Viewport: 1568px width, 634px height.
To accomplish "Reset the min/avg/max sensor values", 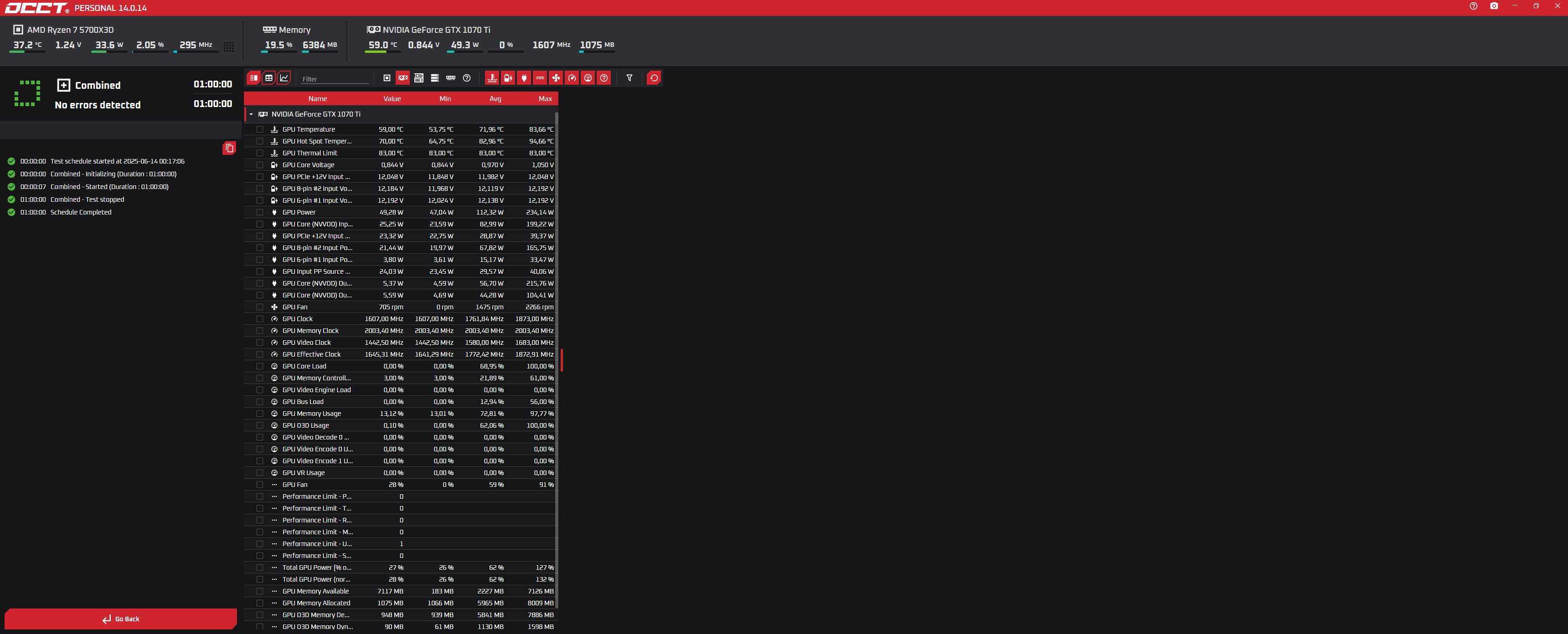I will point(654,78).
